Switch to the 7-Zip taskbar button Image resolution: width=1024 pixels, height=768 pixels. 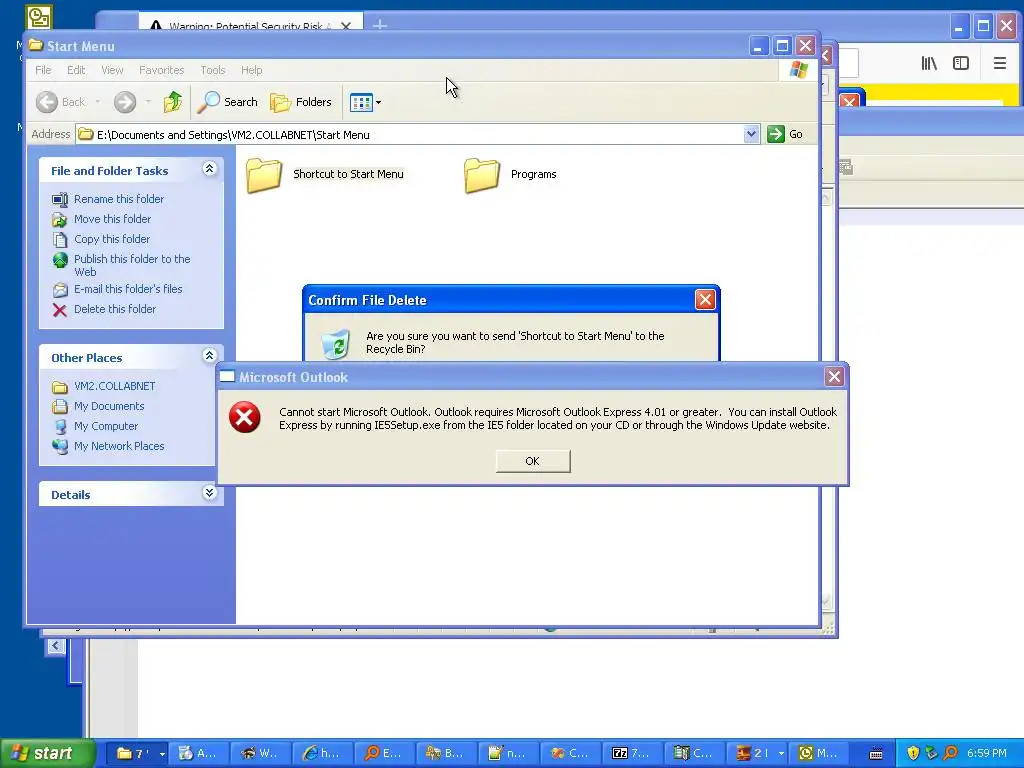[631, 753]
